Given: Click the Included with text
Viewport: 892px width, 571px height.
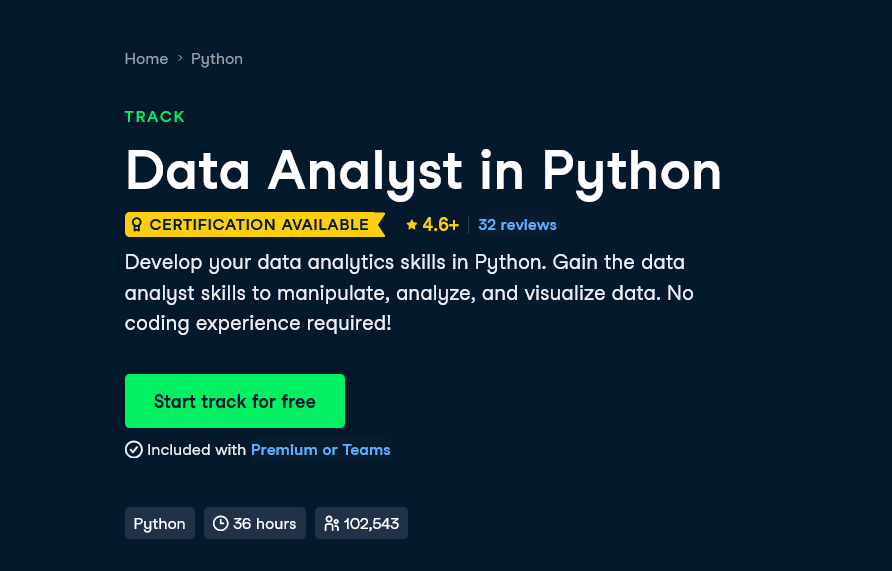Looking at the screenshot, I should click(x=196, y=450).
